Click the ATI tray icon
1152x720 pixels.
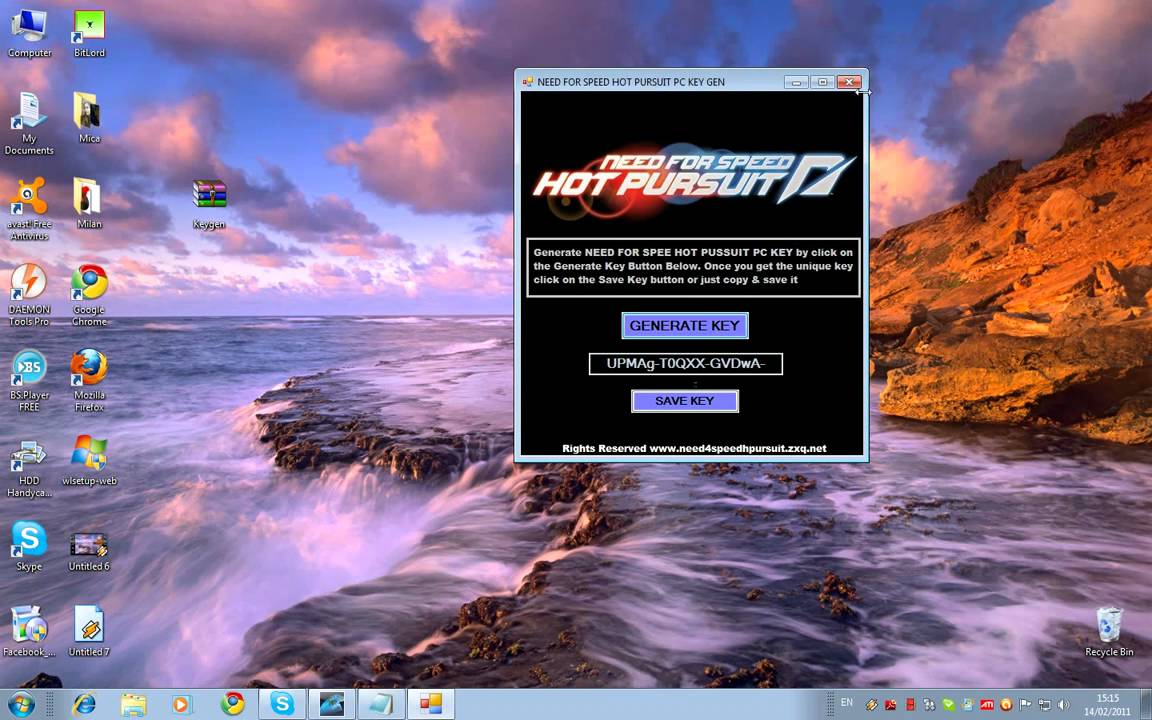[987, 705]
